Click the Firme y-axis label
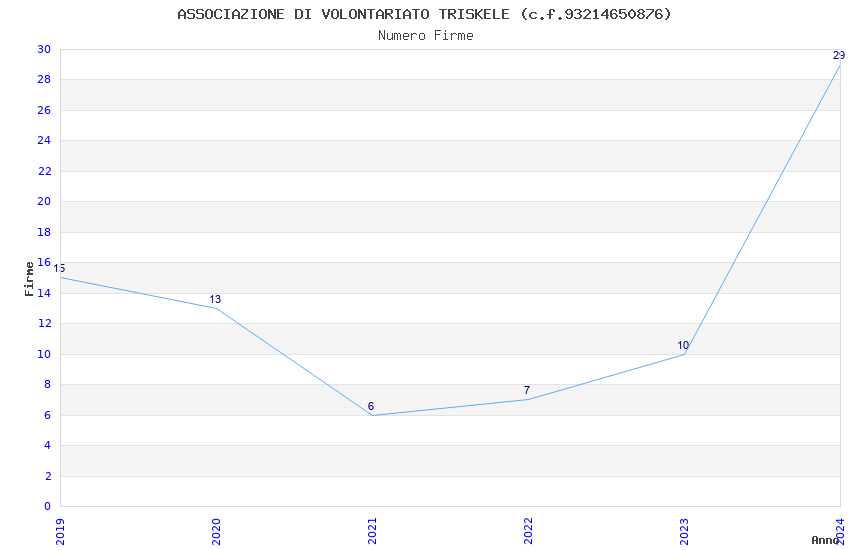 [x=29, y=279]
